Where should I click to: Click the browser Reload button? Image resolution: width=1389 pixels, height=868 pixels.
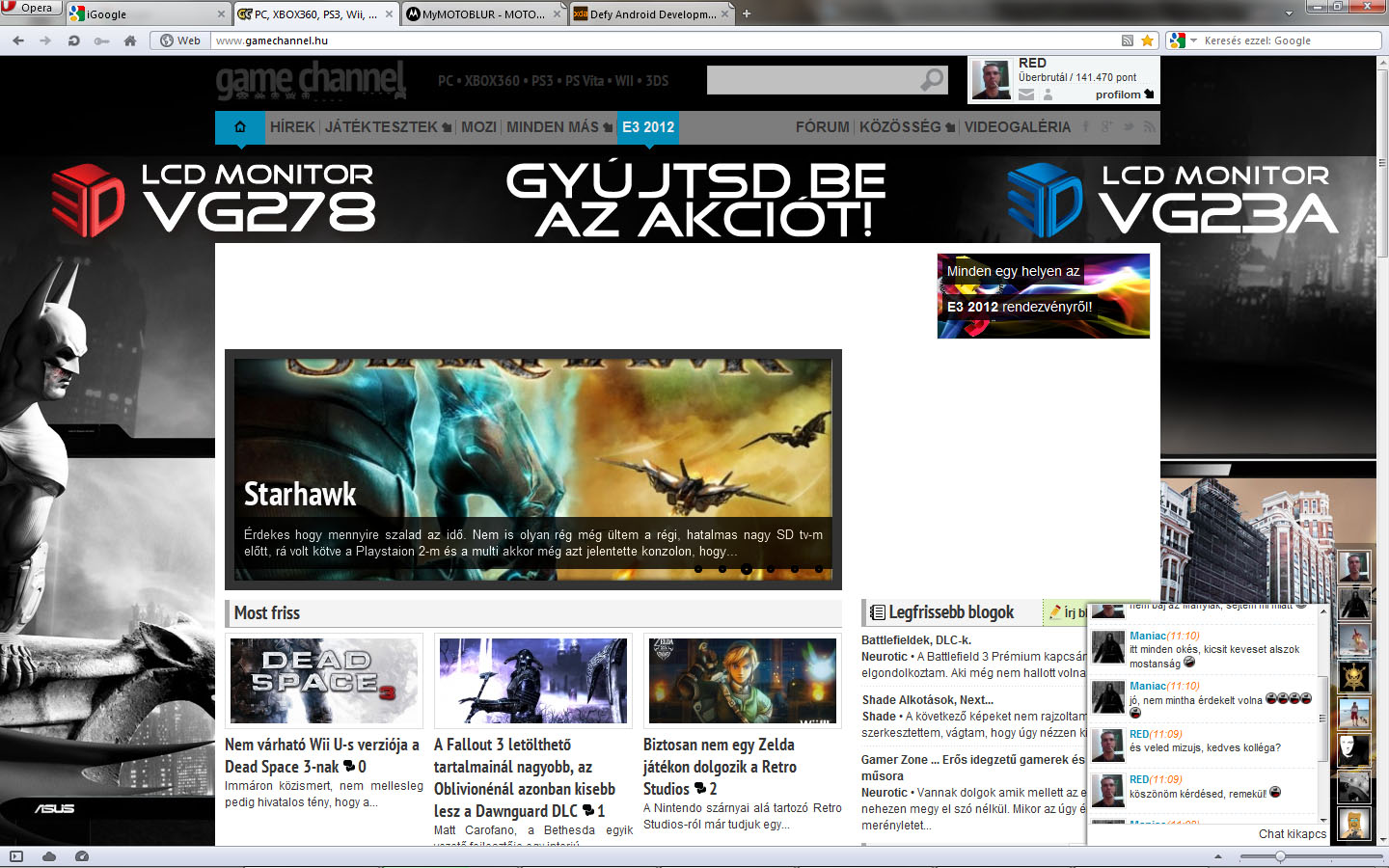point(73,41)
